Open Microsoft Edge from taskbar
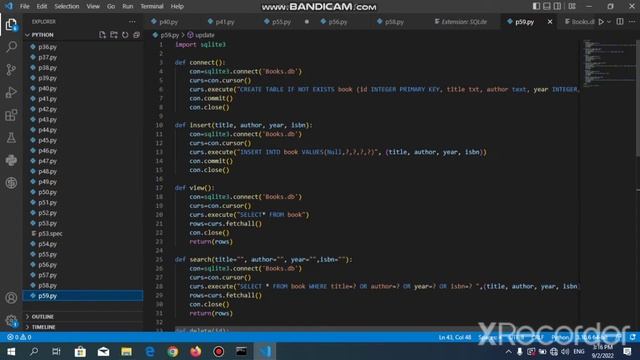The height and width of the screenshot is (360, 640). point(150,351)
